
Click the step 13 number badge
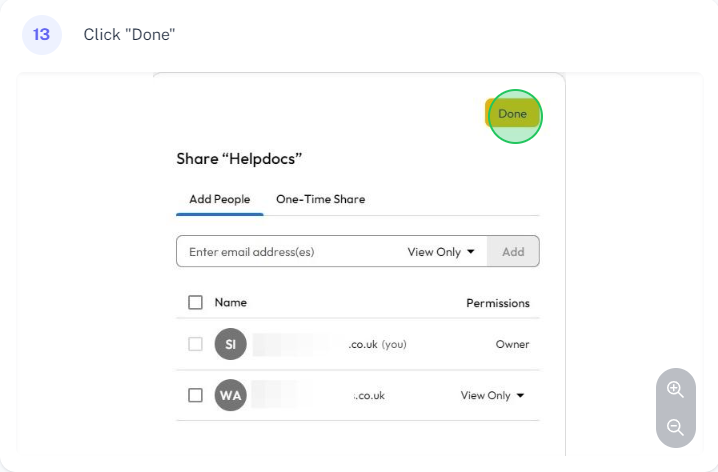tap(42, 35)
